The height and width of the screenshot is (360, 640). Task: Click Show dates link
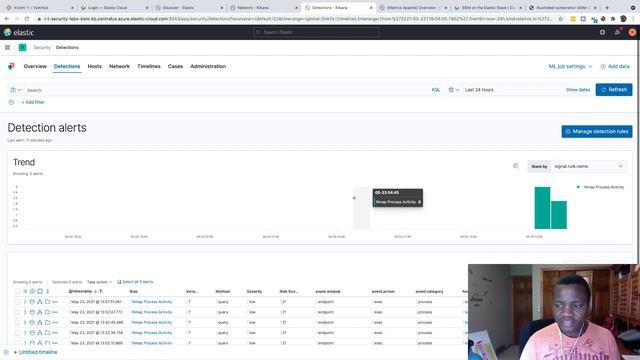(x=578, y=90)
